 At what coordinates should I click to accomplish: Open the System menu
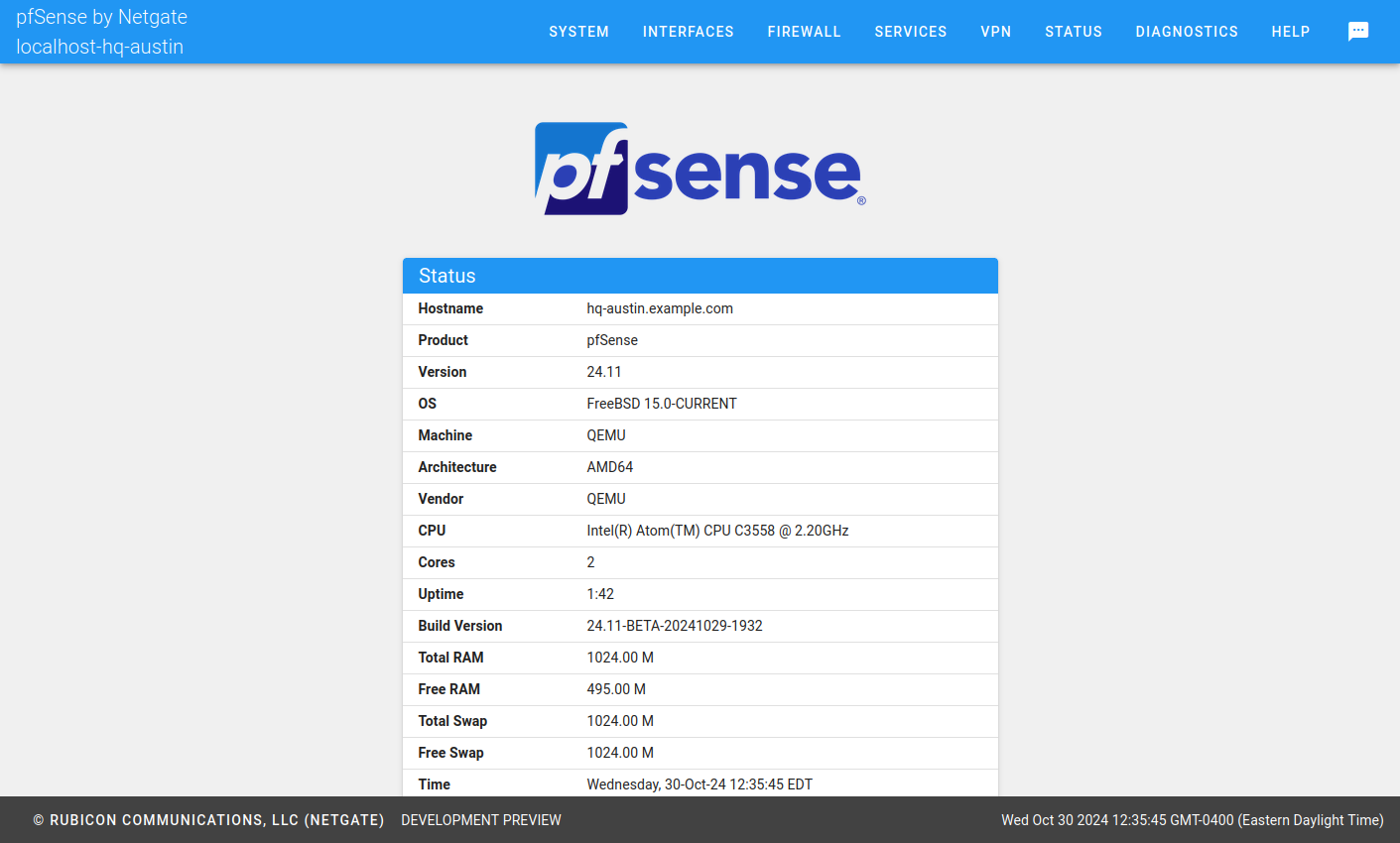coord(578,32)
